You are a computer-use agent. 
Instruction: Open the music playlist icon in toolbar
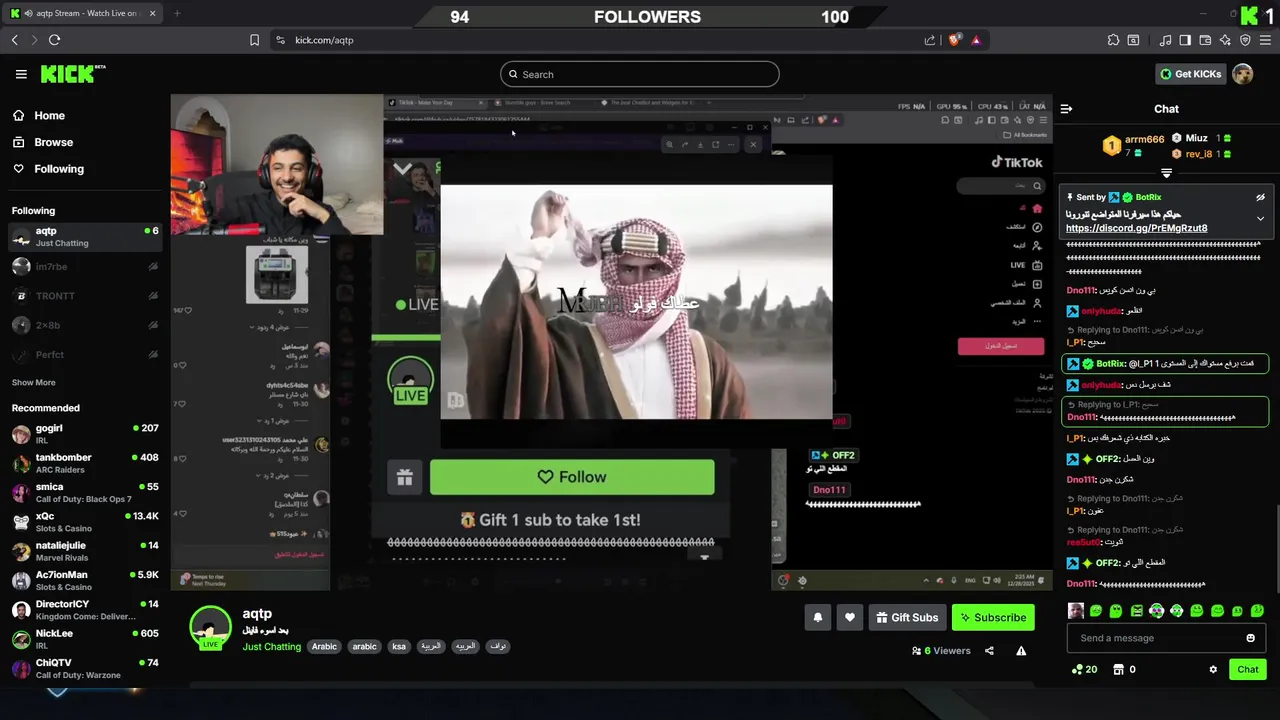point(1165,40)
